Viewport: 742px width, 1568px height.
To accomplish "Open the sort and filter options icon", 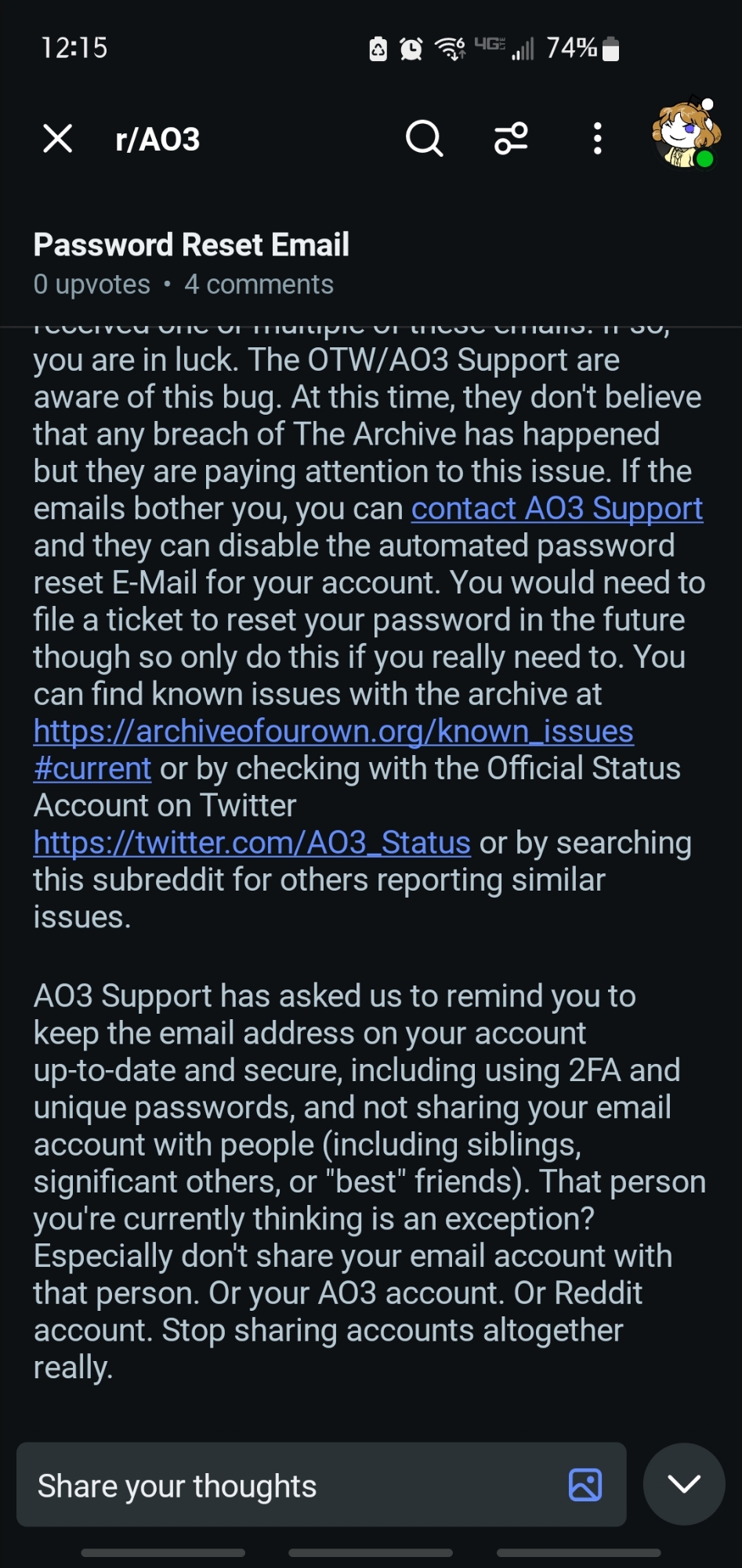I will pyautogui.click(x=511, y=139).
